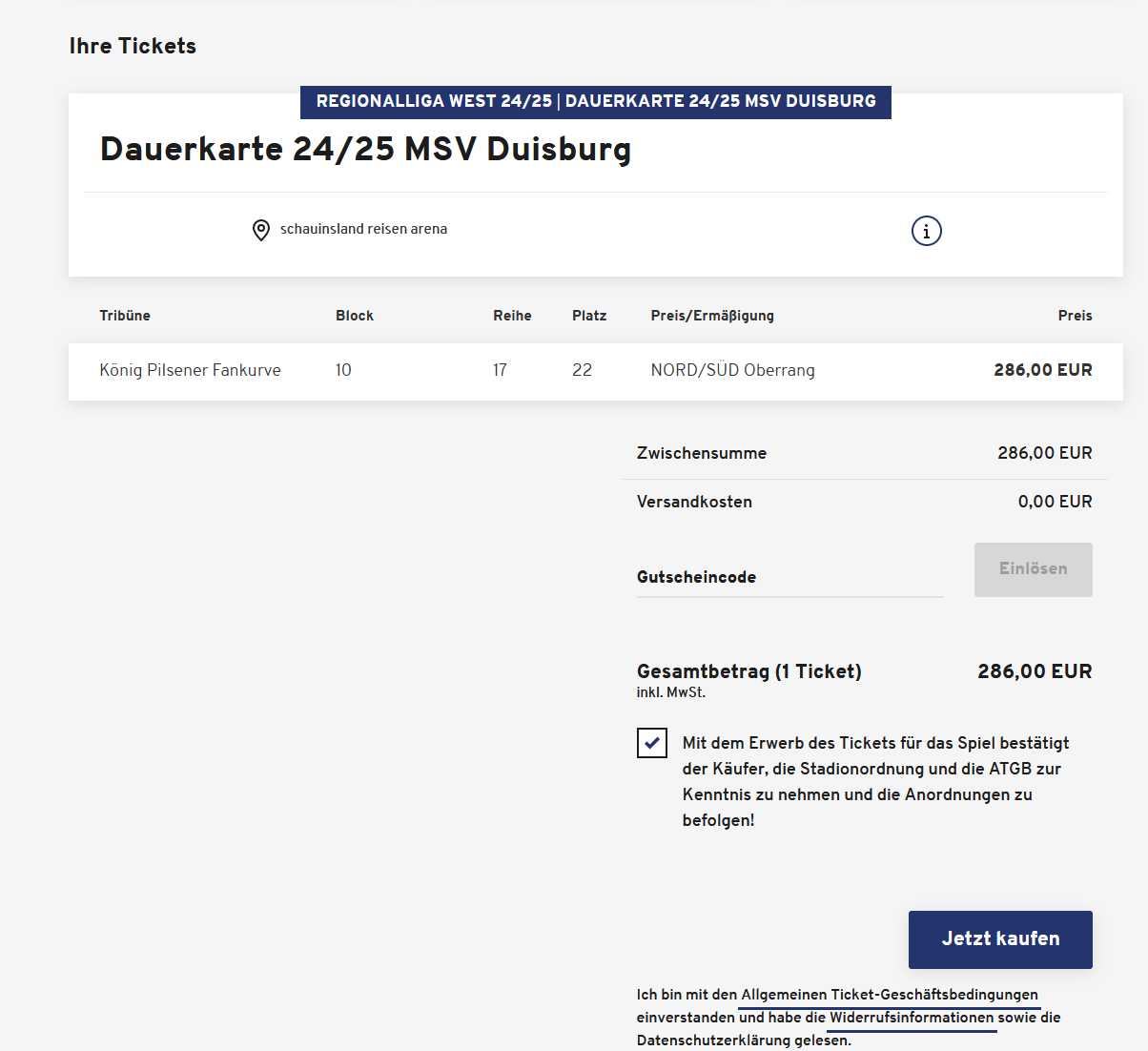Click the inkl. MwSt. note
The image size is (1148, 1051).
(x=671, y=692)
